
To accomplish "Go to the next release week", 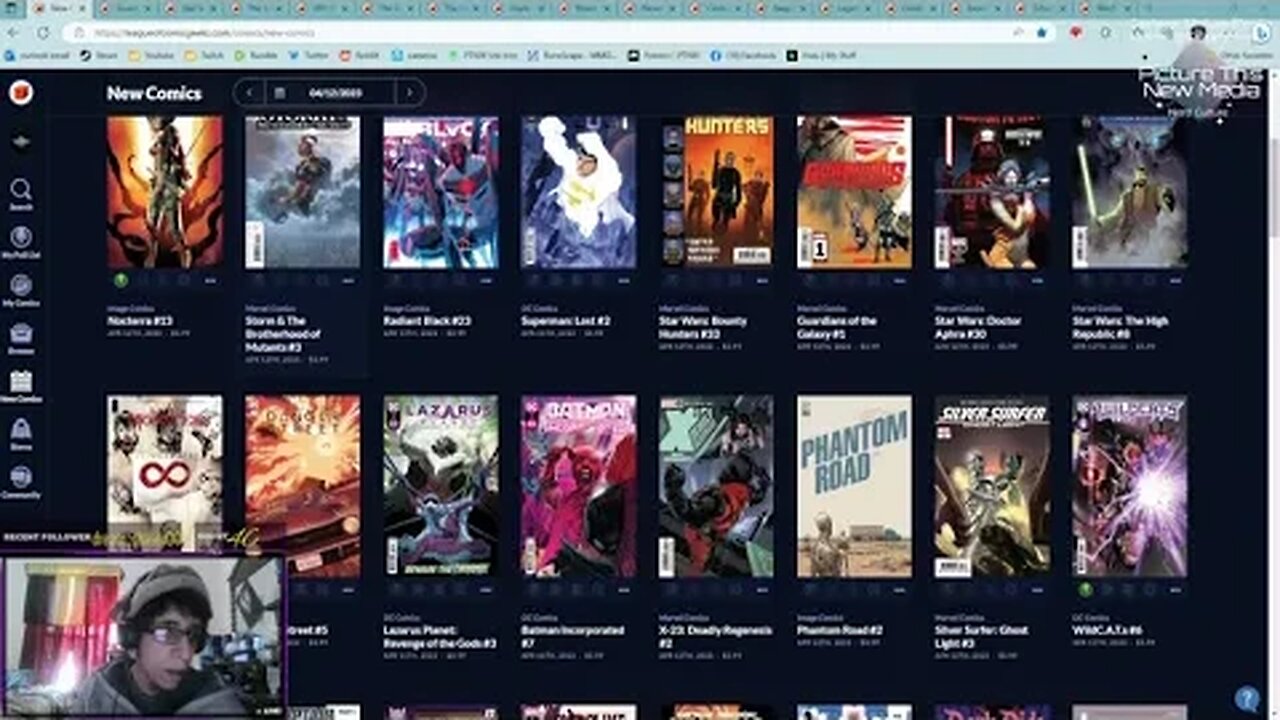I will [x=409, y=93].
